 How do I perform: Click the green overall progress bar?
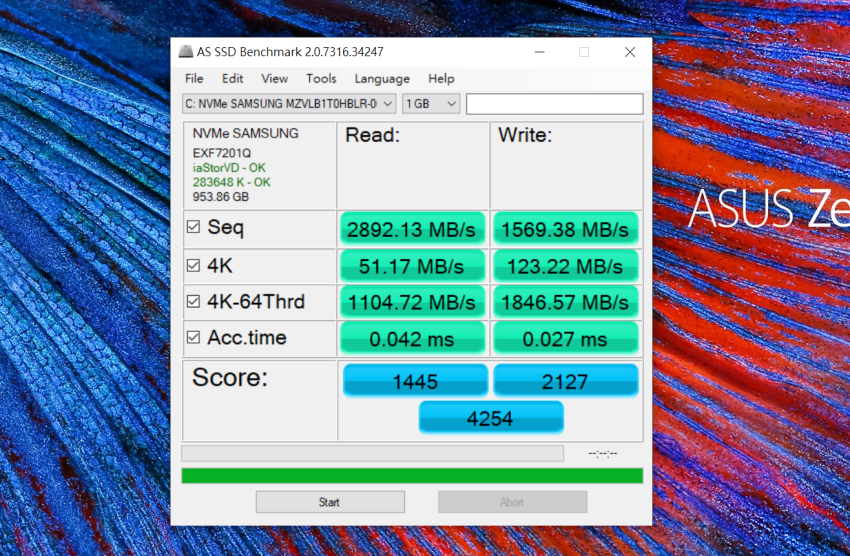pyautogui.click(x=412, y=476)
